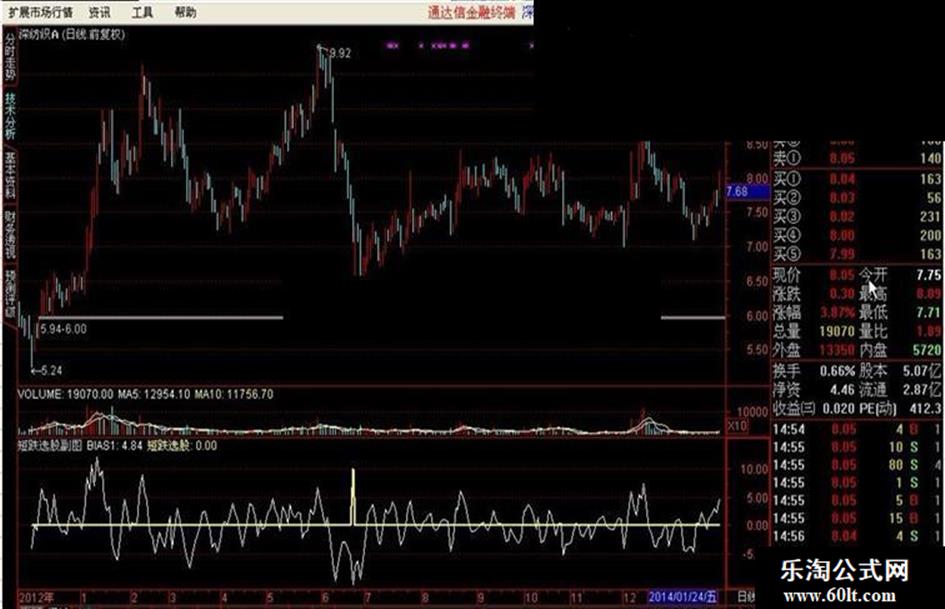Switch to the 基本资料 side tab
Image resolution: width=945 pixels, height=609 pixels.
[x=10, y=175]
